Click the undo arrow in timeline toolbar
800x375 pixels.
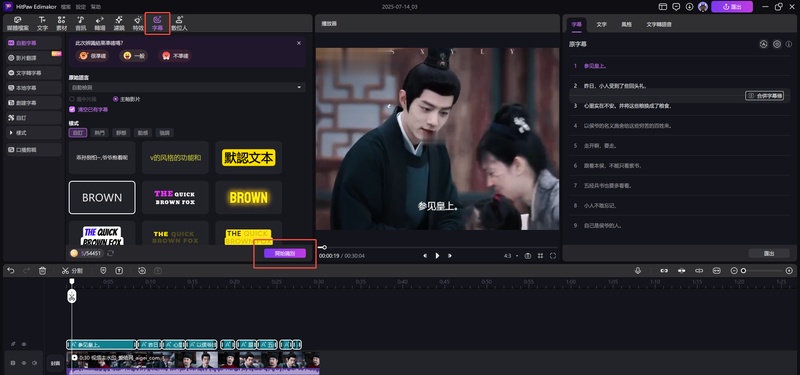(x=11, y=271)
